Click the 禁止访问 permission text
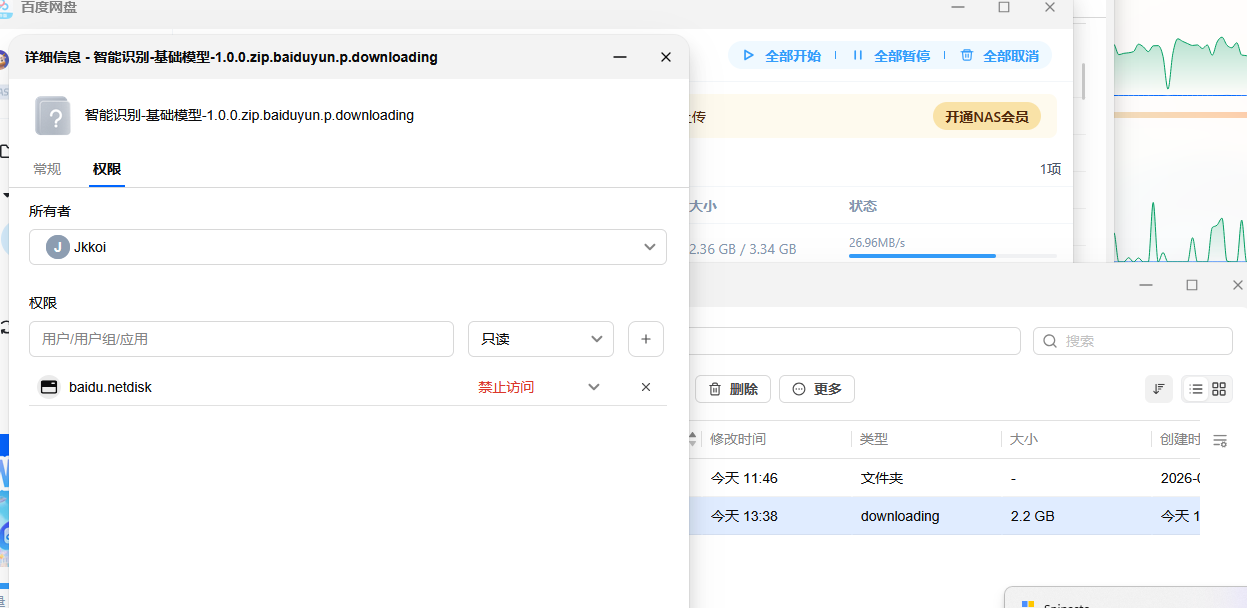 [506, 387]
